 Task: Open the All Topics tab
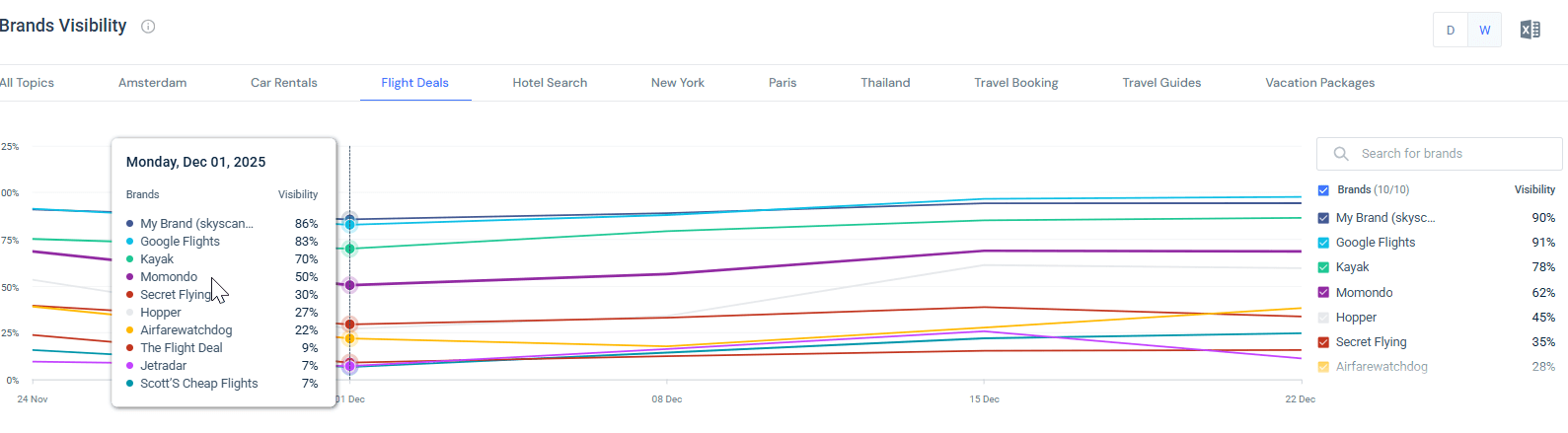(27, 83)
